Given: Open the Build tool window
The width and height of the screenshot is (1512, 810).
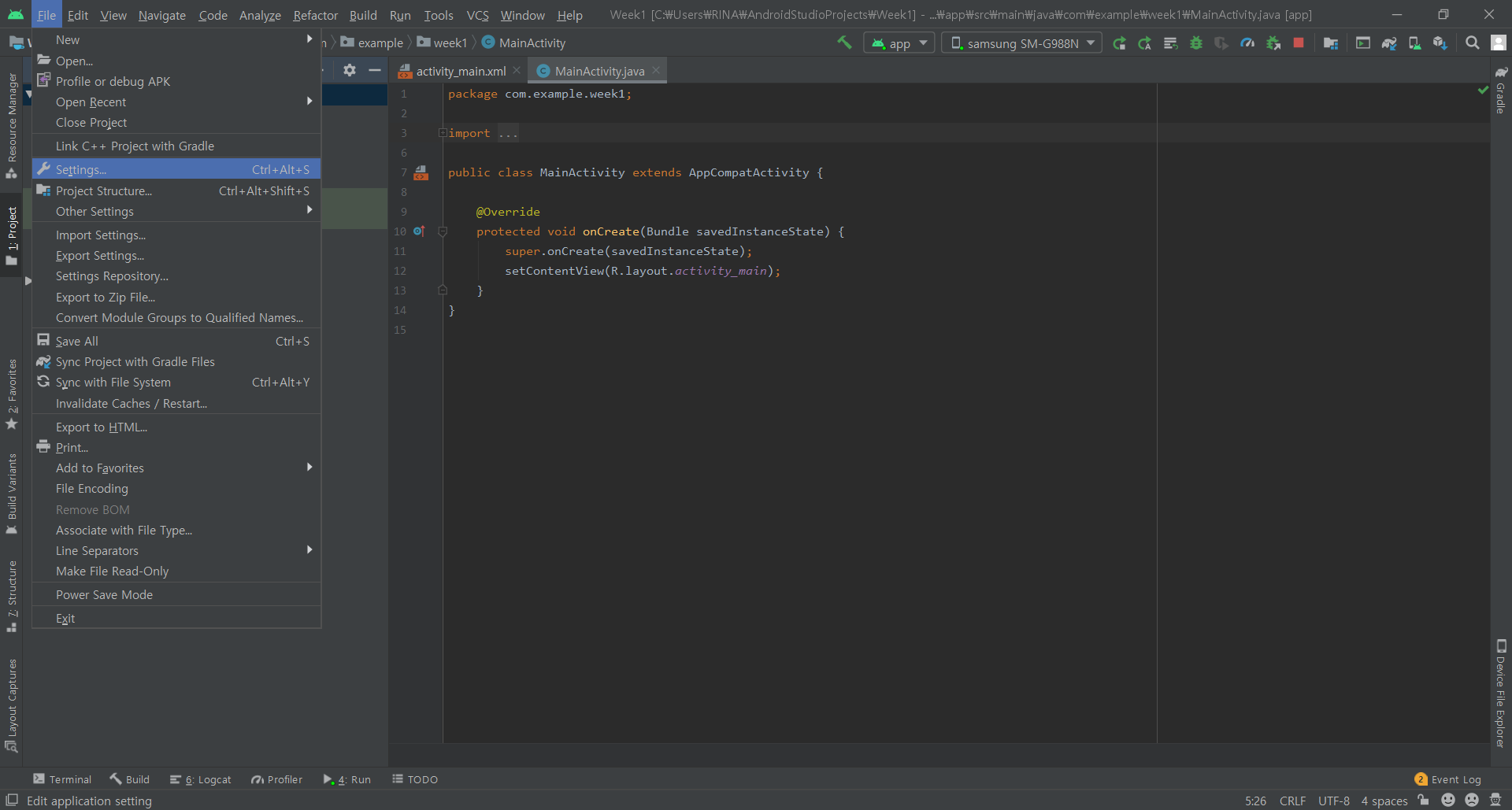Looking at the screenshot, I should pos(130,779).
